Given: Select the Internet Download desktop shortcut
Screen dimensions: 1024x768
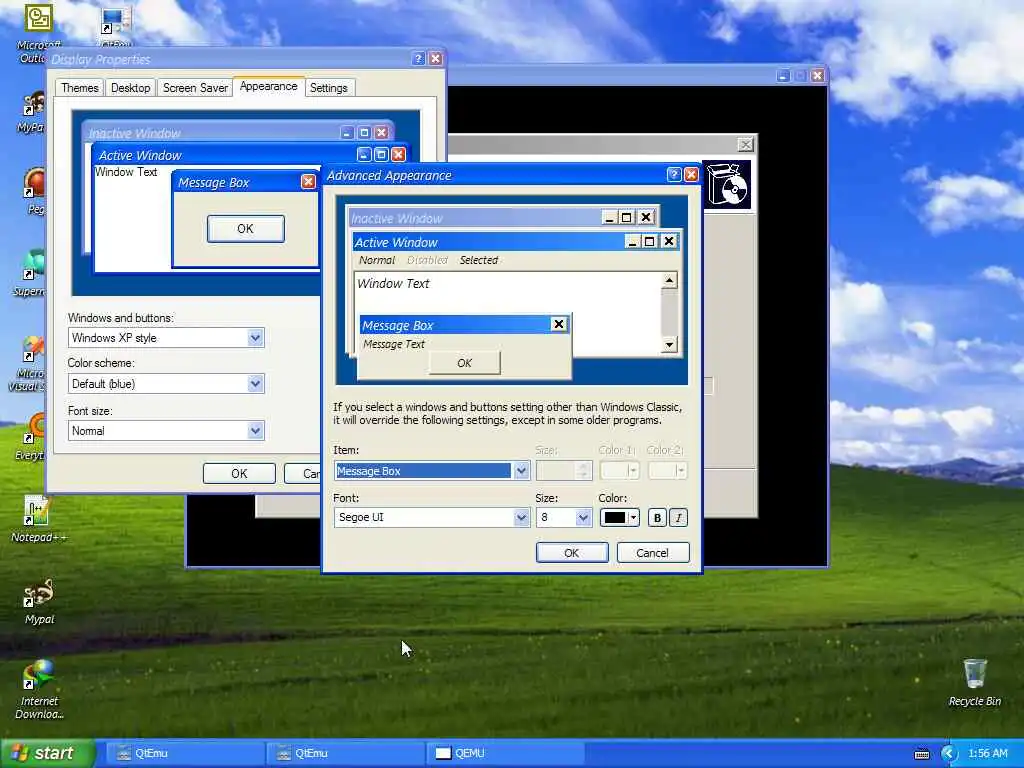Looking at the screenshot, I should [39, 689].
